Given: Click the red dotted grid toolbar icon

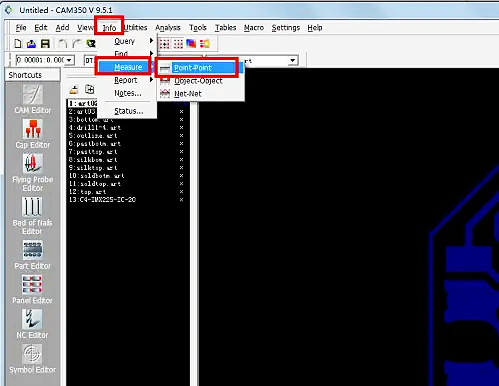Looking at the screenshot, I should click(x=178, y=44).
